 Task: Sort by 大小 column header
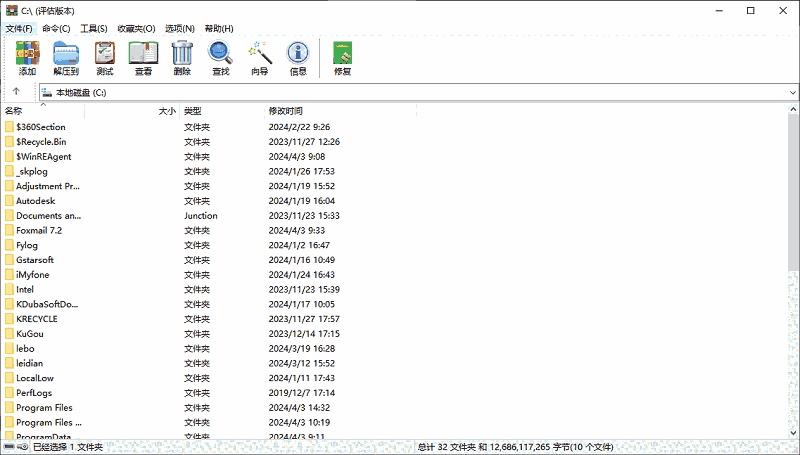[132, 111]
